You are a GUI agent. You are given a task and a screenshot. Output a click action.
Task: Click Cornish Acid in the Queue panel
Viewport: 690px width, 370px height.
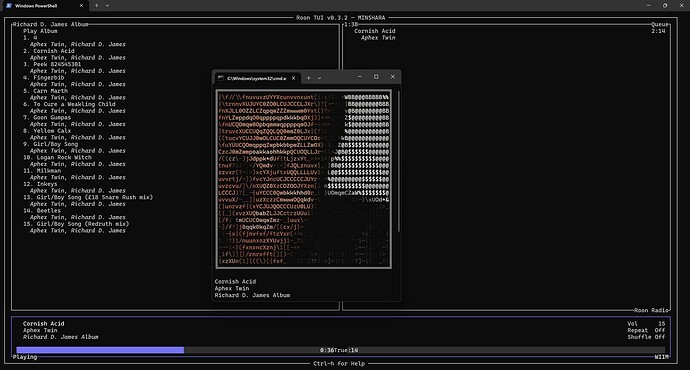[x=374, y=31]
